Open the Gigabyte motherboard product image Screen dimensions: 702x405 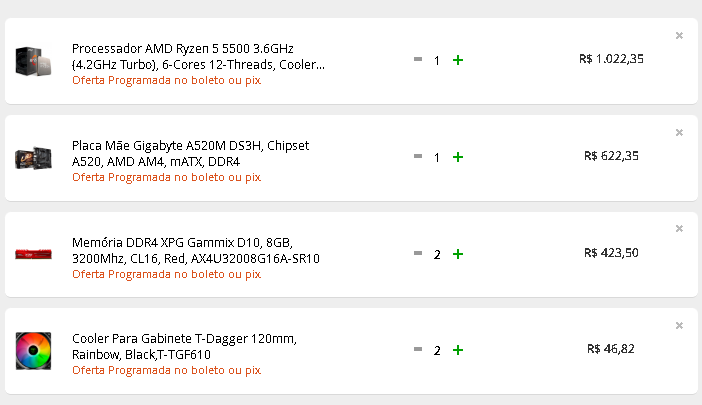point(33,158)
